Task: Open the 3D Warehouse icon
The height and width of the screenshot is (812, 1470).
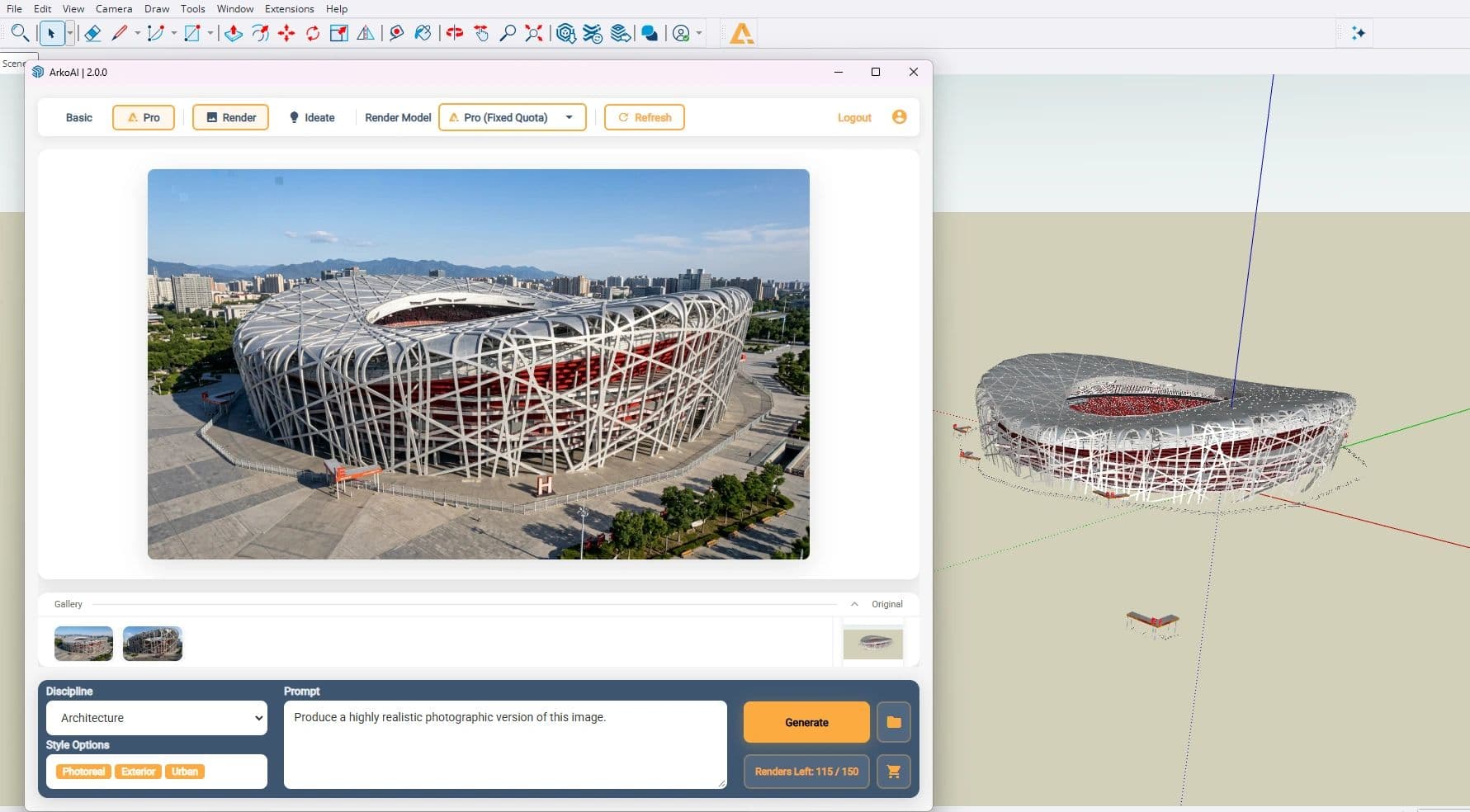Action: click(x=566, y=33)
